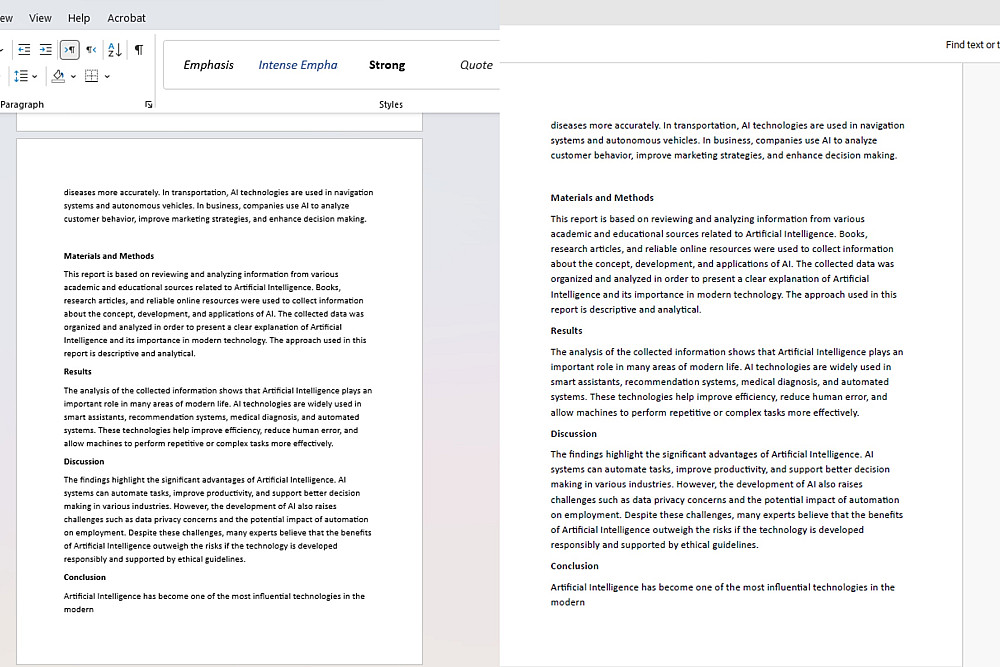Apply the Strong style
The image size is (1000, 667).
[387, 65]
